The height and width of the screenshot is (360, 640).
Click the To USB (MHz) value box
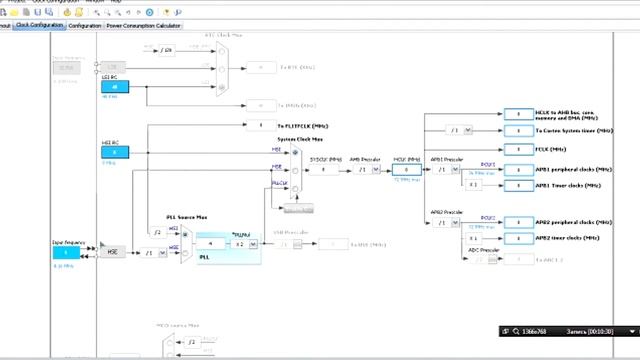pyautogui.click(x=333, y=244)
